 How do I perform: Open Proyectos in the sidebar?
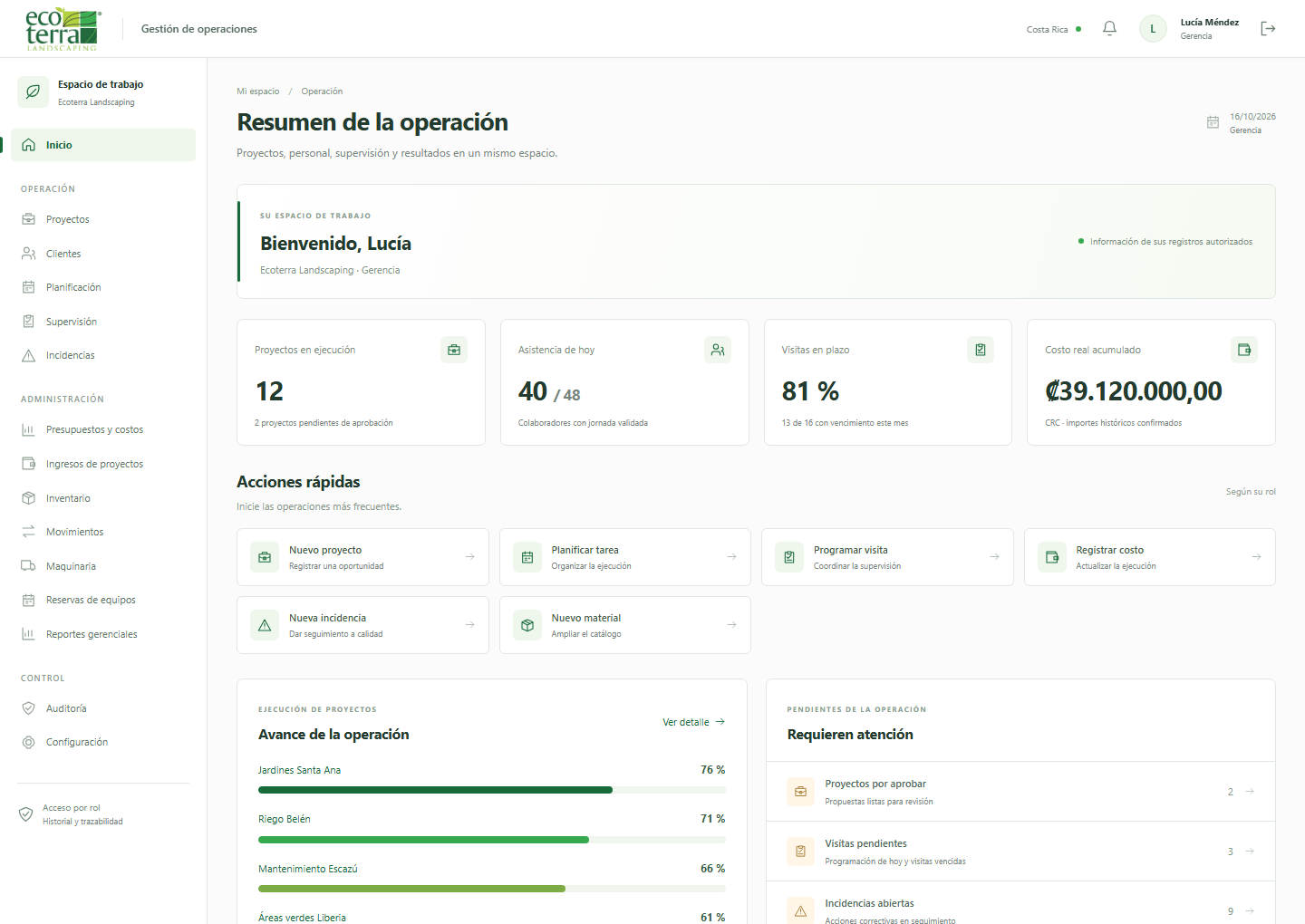point(103,219)
